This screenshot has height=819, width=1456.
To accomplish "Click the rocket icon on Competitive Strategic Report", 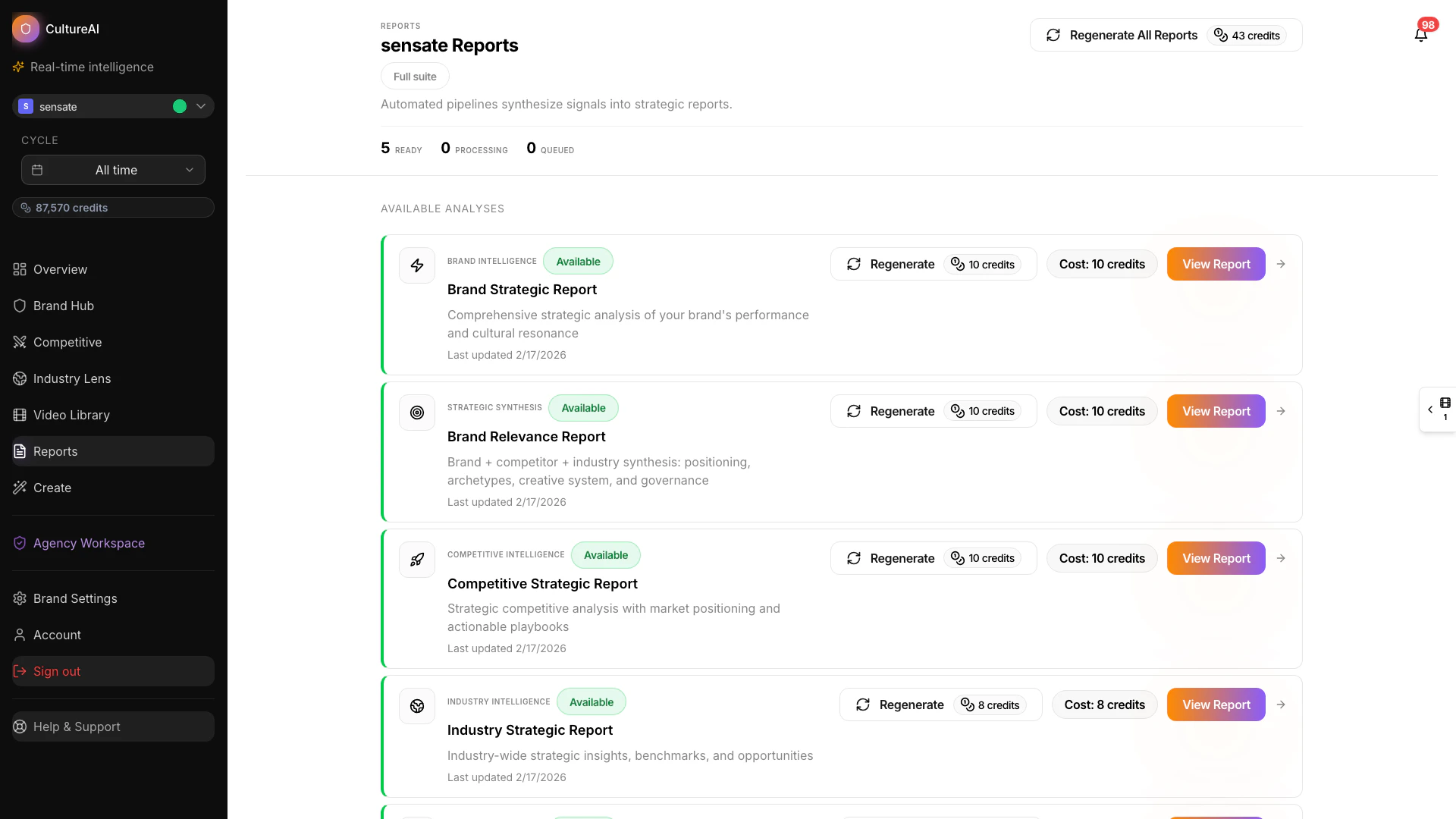I will (x=416, y=560).
